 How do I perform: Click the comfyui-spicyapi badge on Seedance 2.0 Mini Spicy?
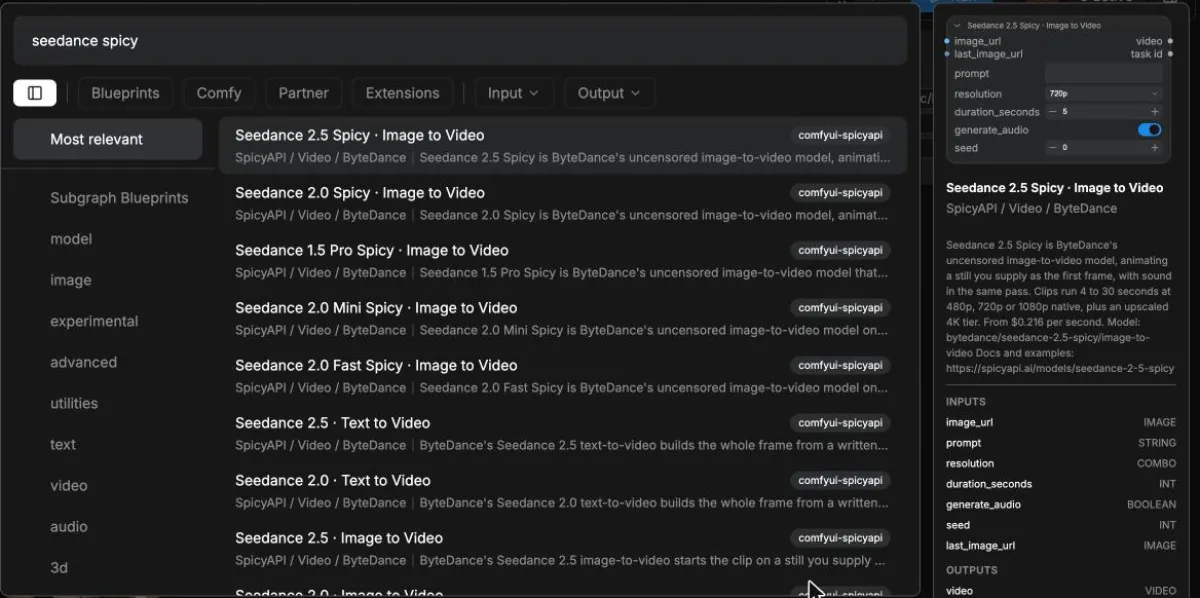(x=840, y=308)
